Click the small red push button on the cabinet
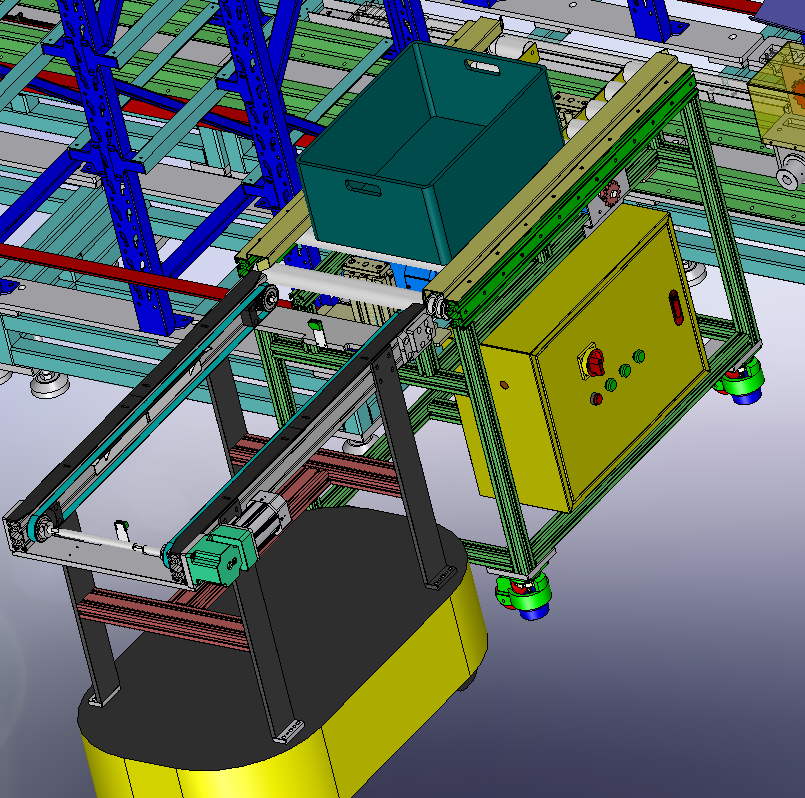Image resolution: width=805 pixels, height=798 pixels. (596, 398)
